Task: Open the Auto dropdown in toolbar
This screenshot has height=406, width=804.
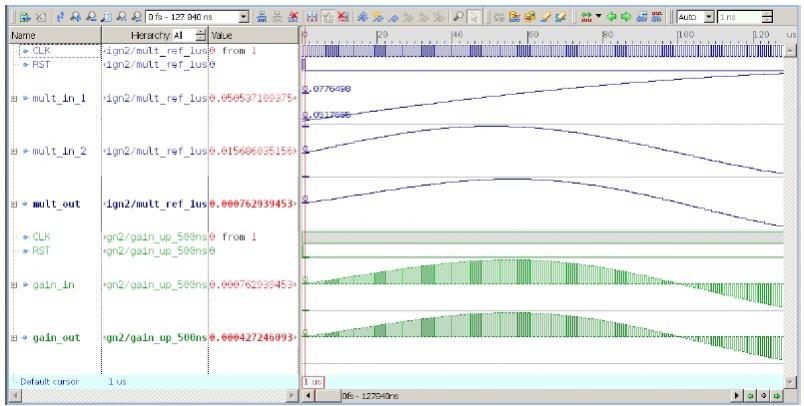Action: pyautogui.click(x=709, y=17)
